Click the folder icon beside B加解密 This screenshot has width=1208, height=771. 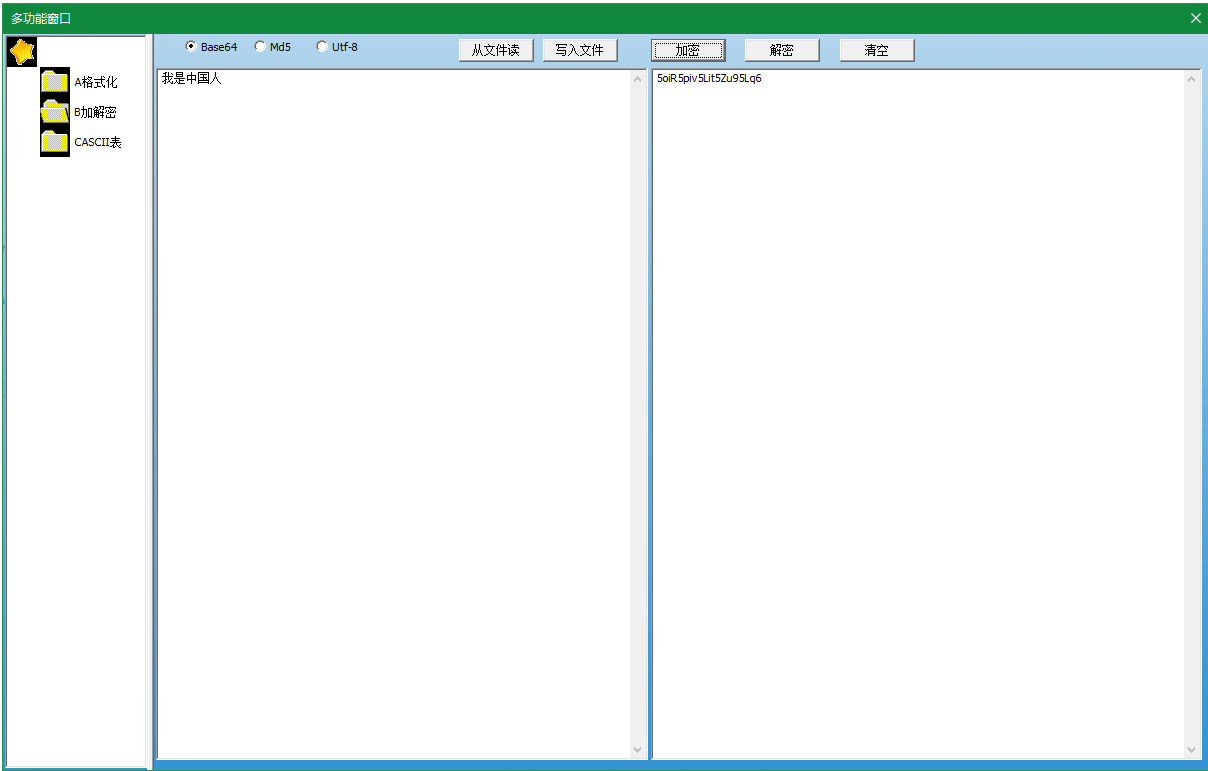coord(55,112)
